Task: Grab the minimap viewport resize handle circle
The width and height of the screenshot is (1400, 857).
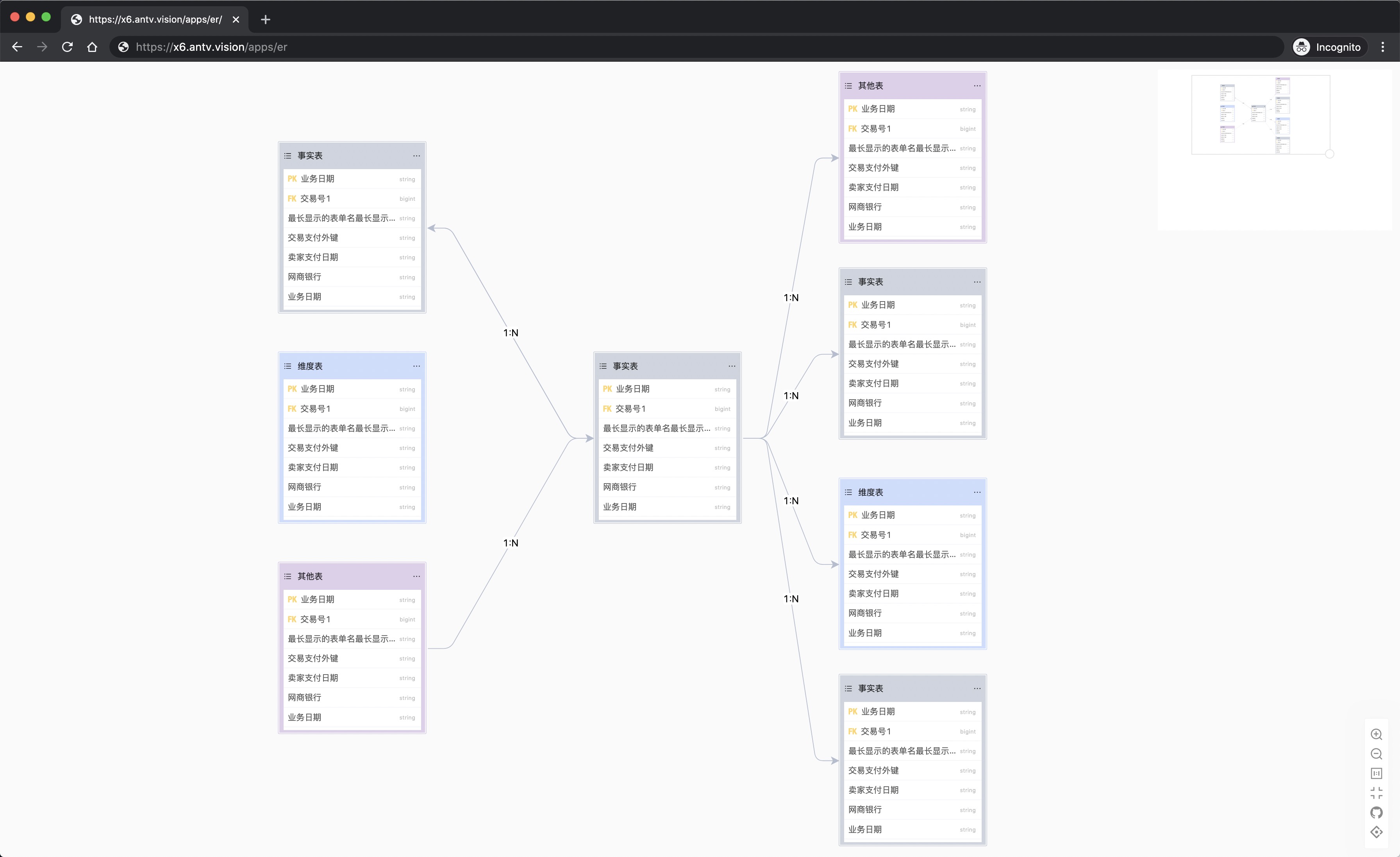Action: (1330, 154)
